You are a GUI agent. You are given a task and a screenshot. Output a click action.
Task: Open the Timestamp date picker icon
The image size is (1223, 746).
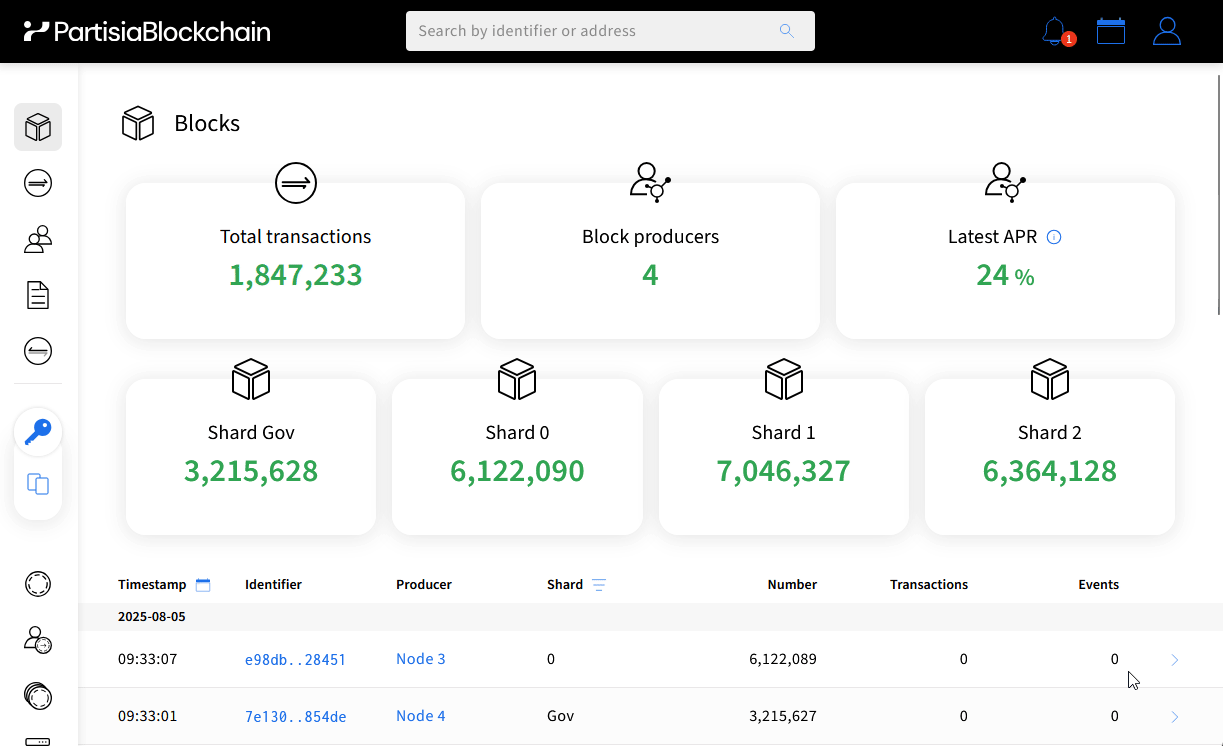(203, 585)
